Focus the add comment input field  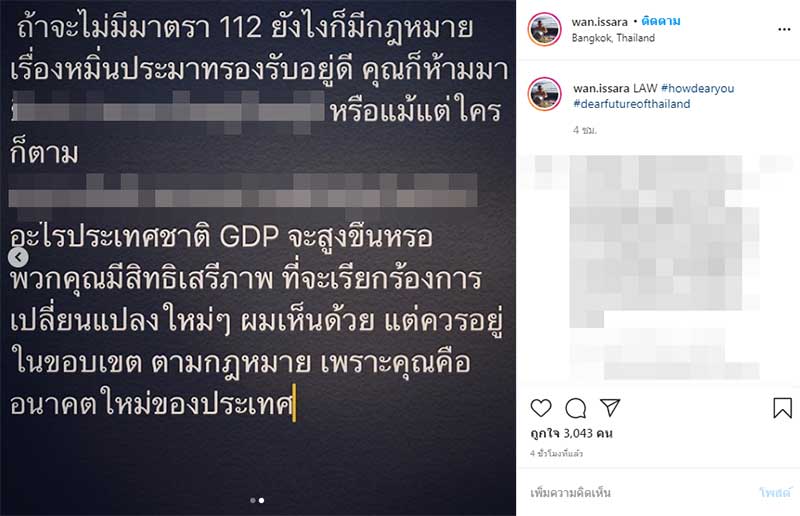click(638, 493)
